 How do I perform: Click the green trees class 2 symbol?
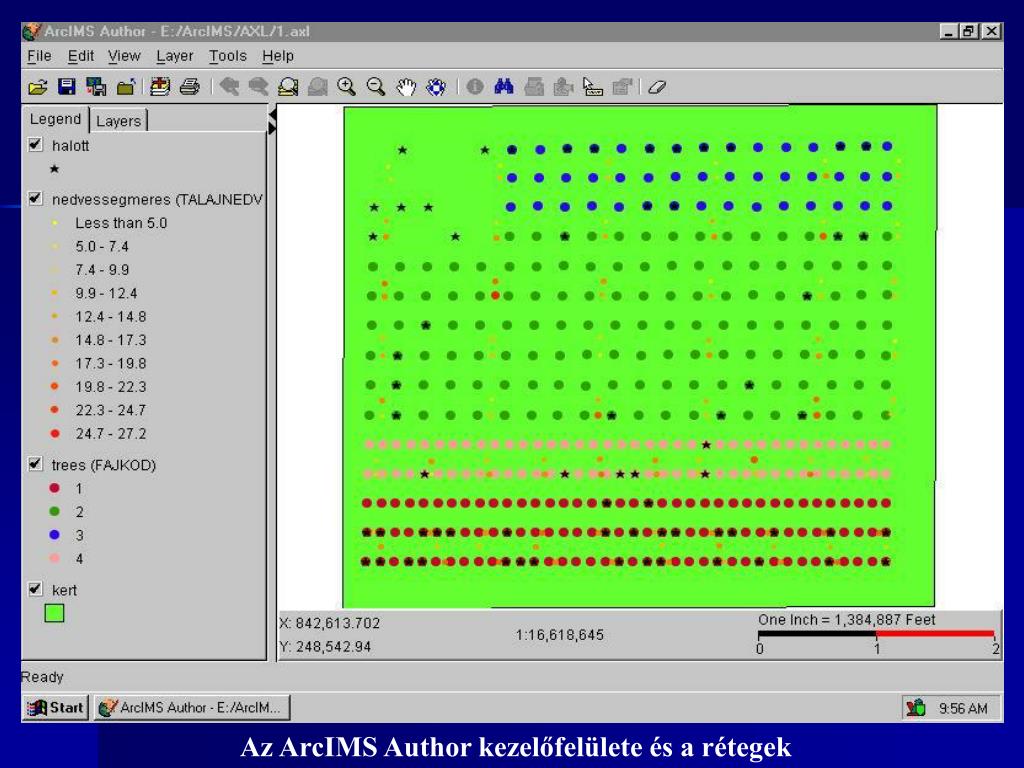coord(54,511)
